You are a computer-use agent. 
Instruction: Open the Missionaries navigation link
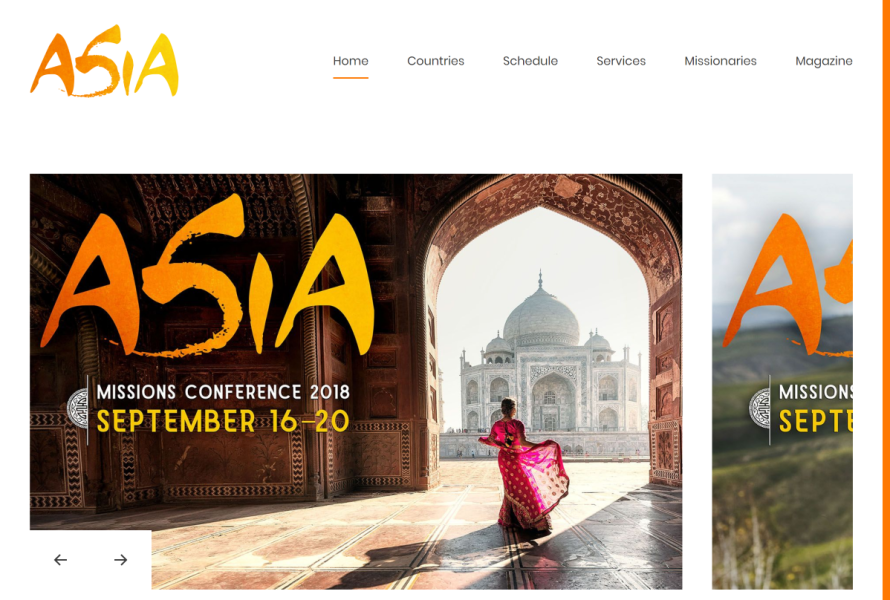(720, 61)
